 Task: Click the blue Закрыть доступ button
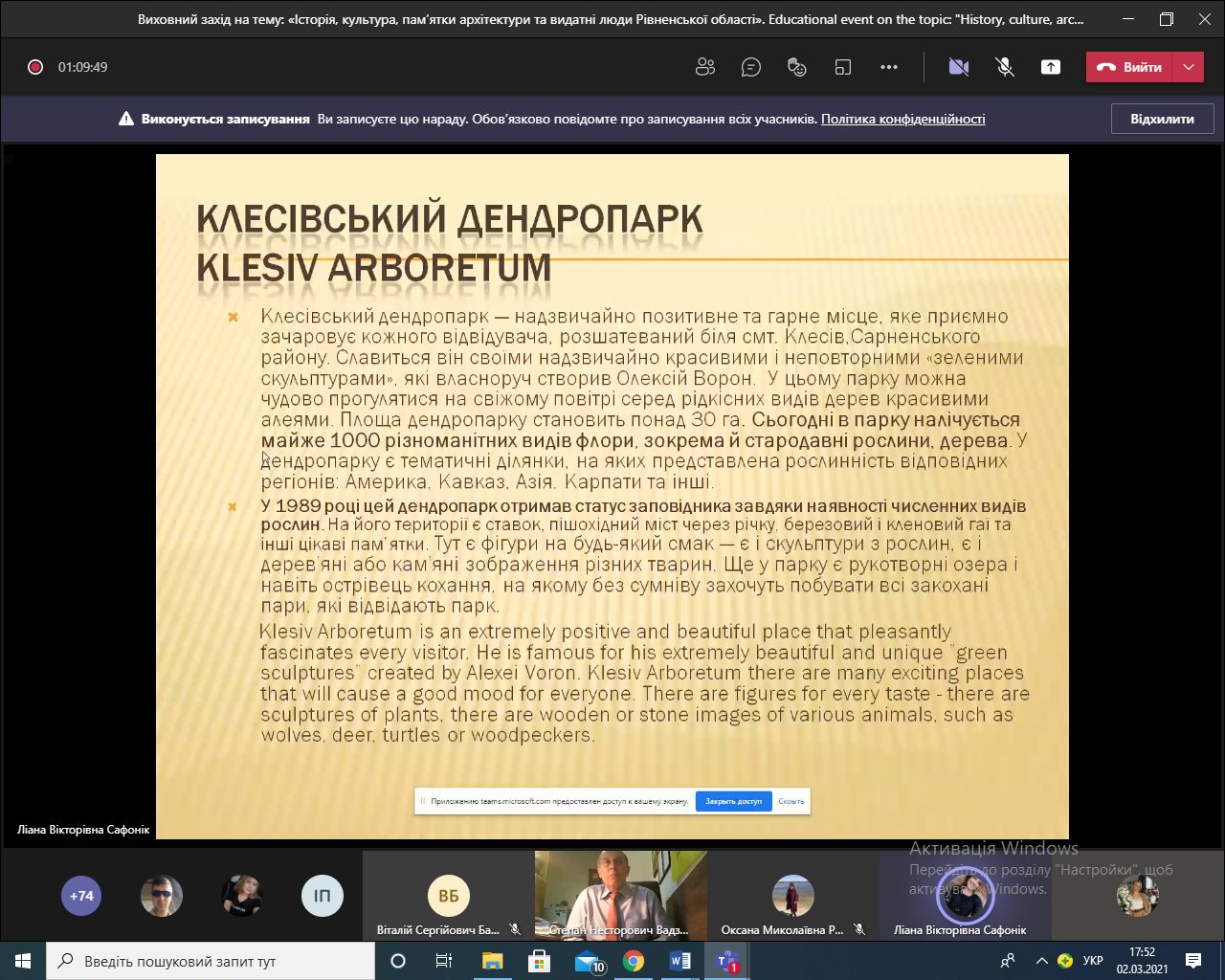pyautogui.click(x=733, y=801)
